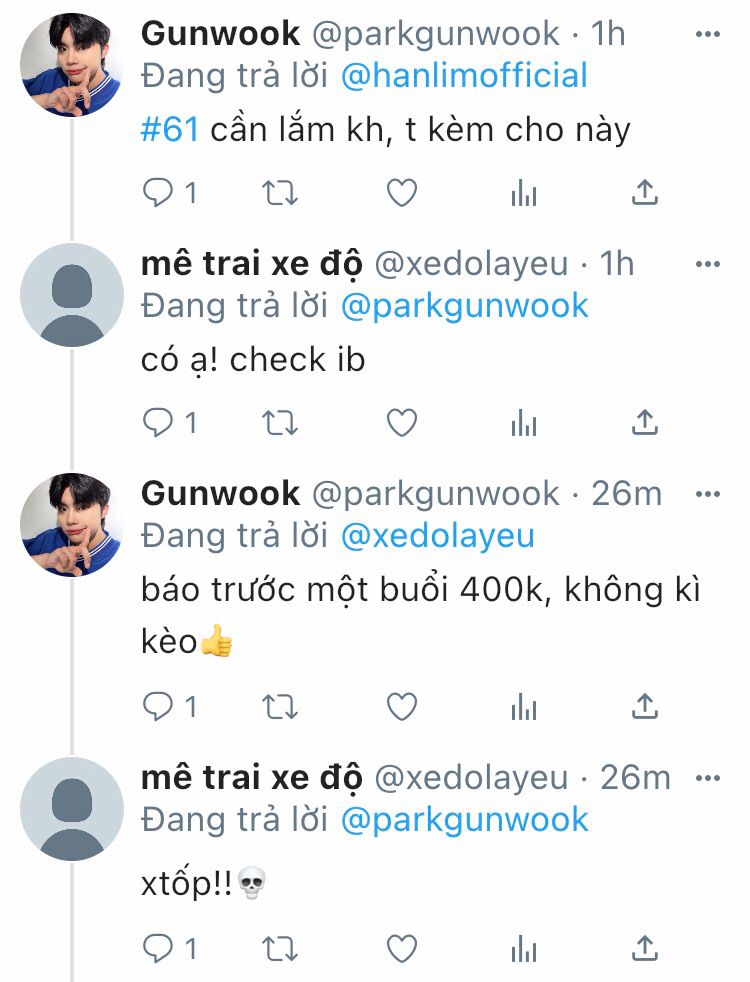The image size is (750, 982).
Task: Retweet the 'có ạ! check ib' reply
Action: (279, 423)
